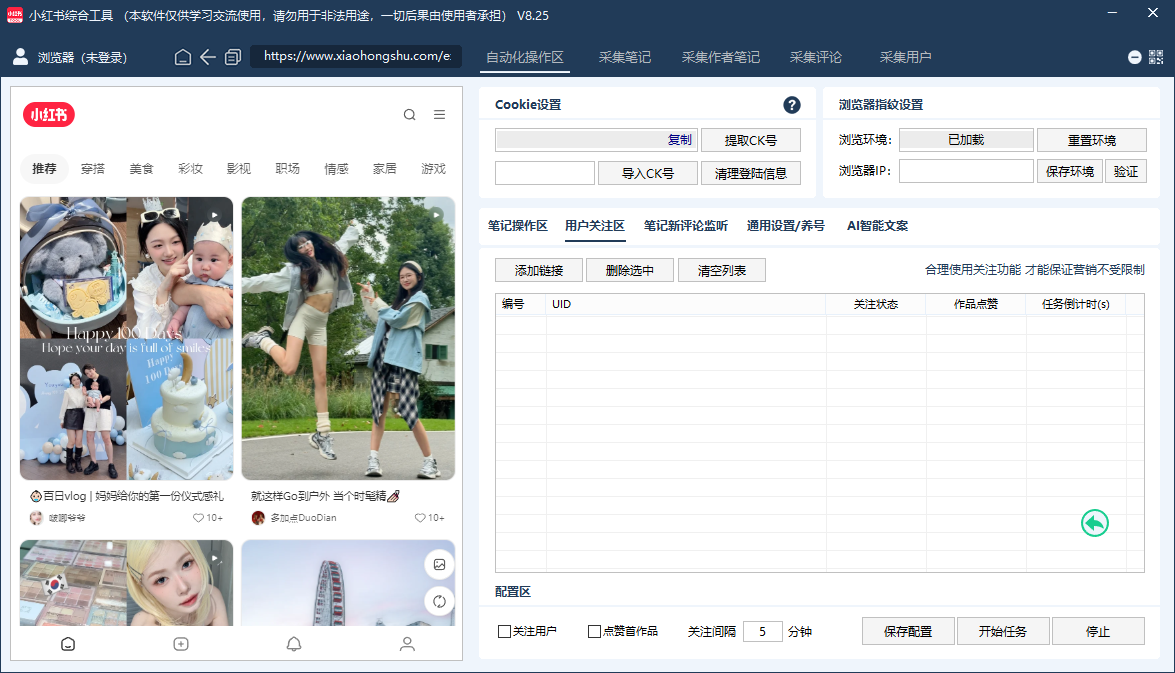Enable the 点赞首作品 checkbox

[596, 631]
